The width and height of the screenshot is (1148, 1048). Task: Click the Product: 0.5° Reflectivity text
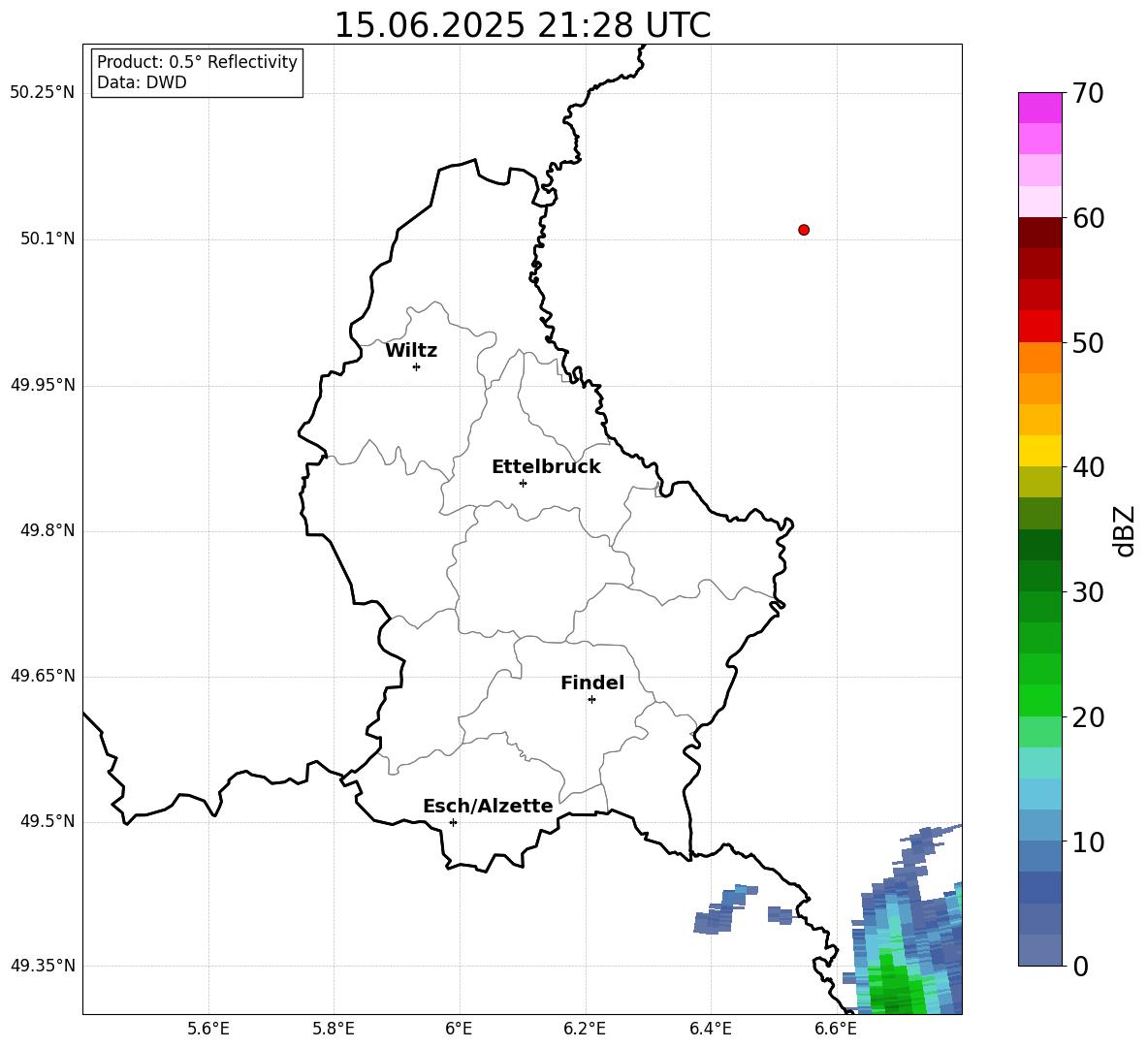point(197,61)
